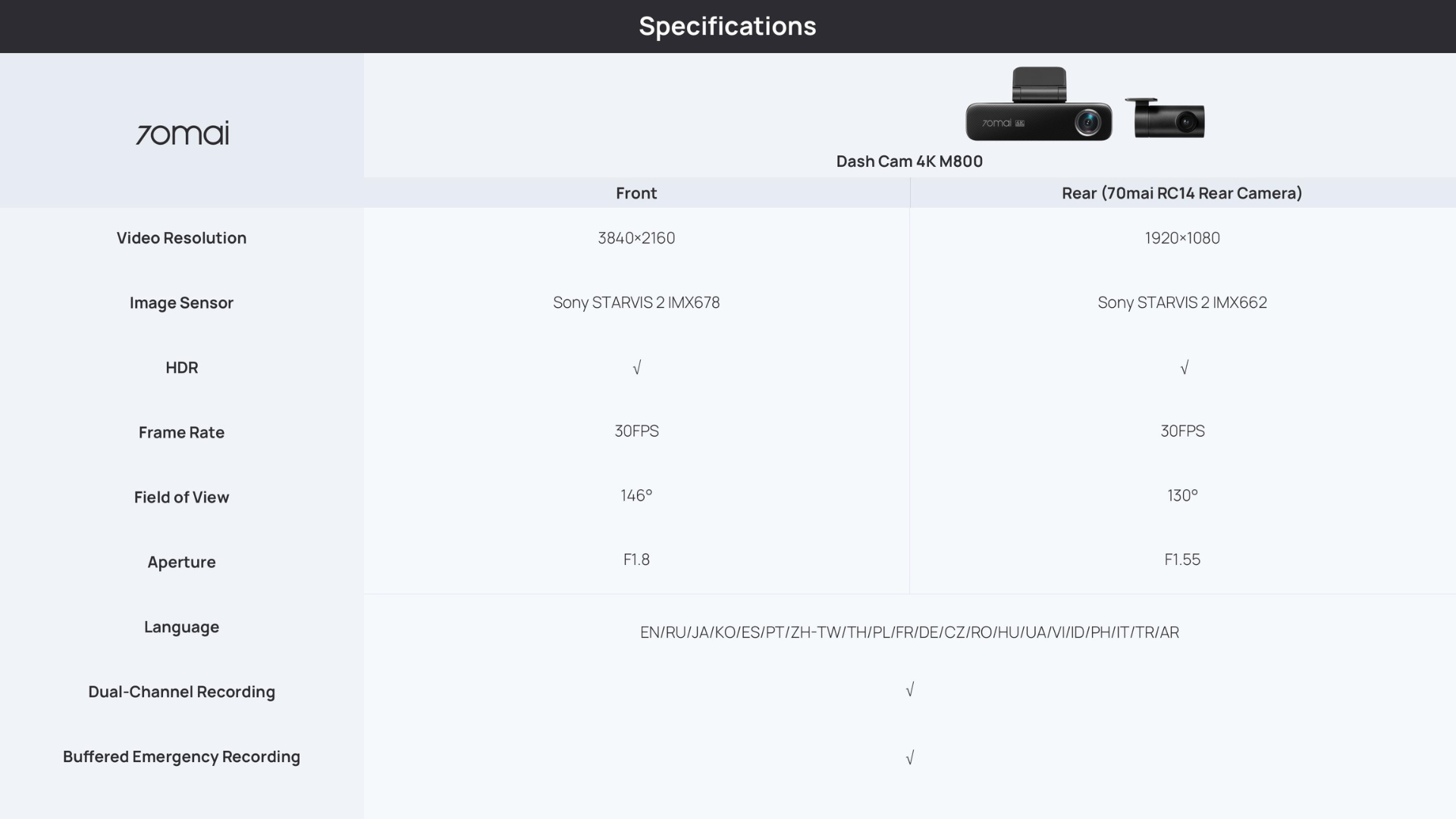The image size is (1456, 819).
Task: Select the Front column header
Action: click(636, 193)
